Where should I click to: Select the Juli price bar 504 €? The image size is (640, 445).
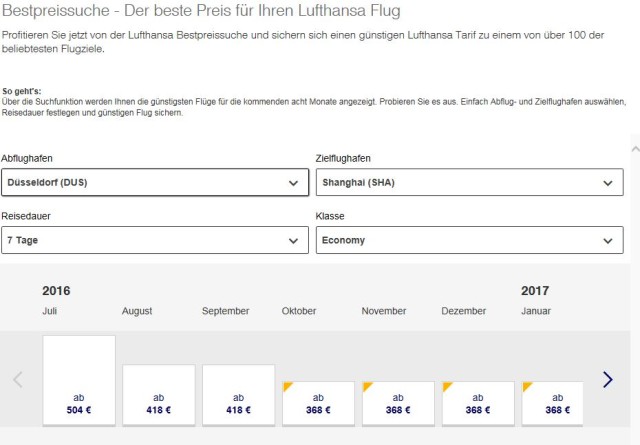[x=79, y=380]
